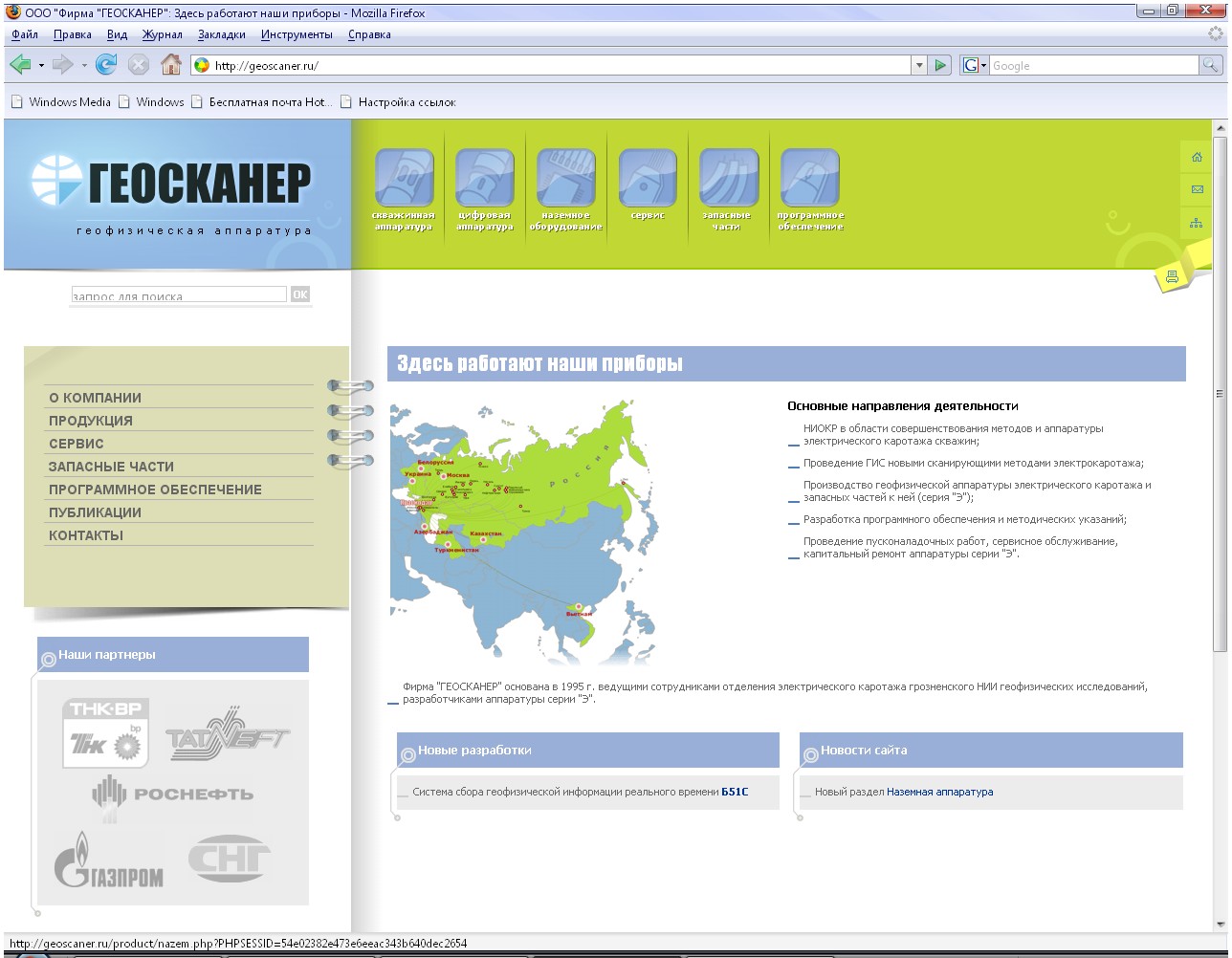Select the программное обеспечение icon
1232x958 pixels.
[810, 178]
